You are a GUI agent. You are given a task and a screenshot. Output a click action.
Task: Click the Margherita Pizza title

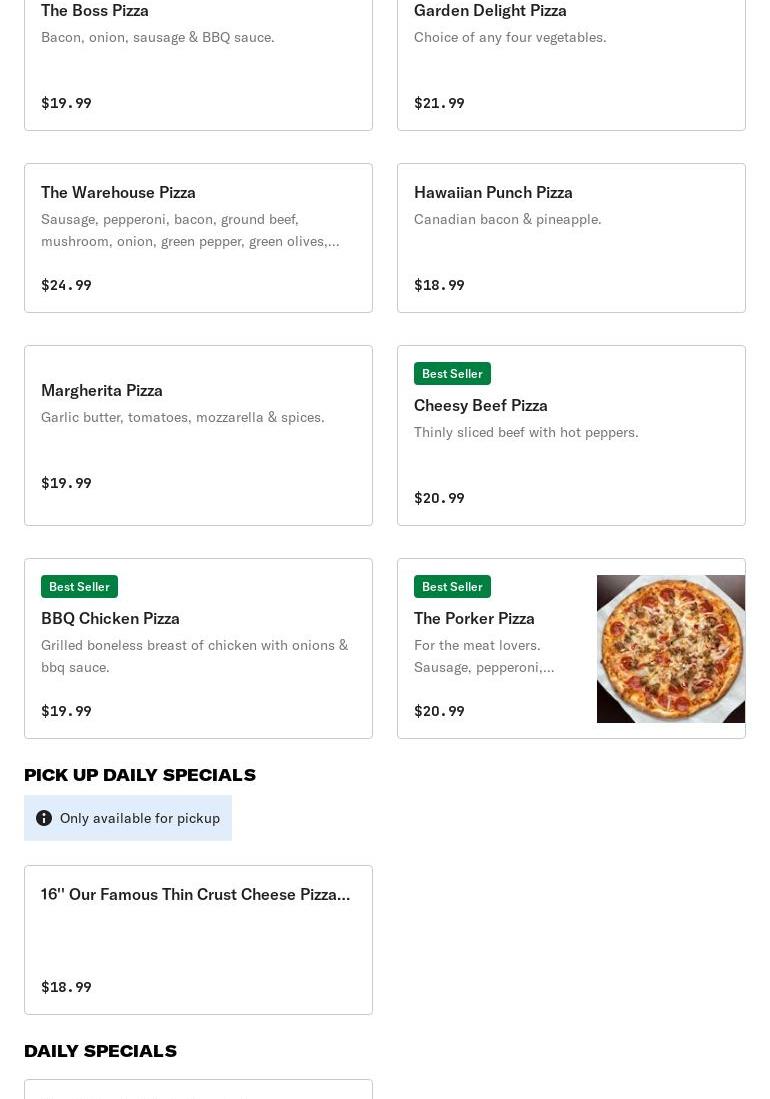pyautogui.click(x=102, y=390)
